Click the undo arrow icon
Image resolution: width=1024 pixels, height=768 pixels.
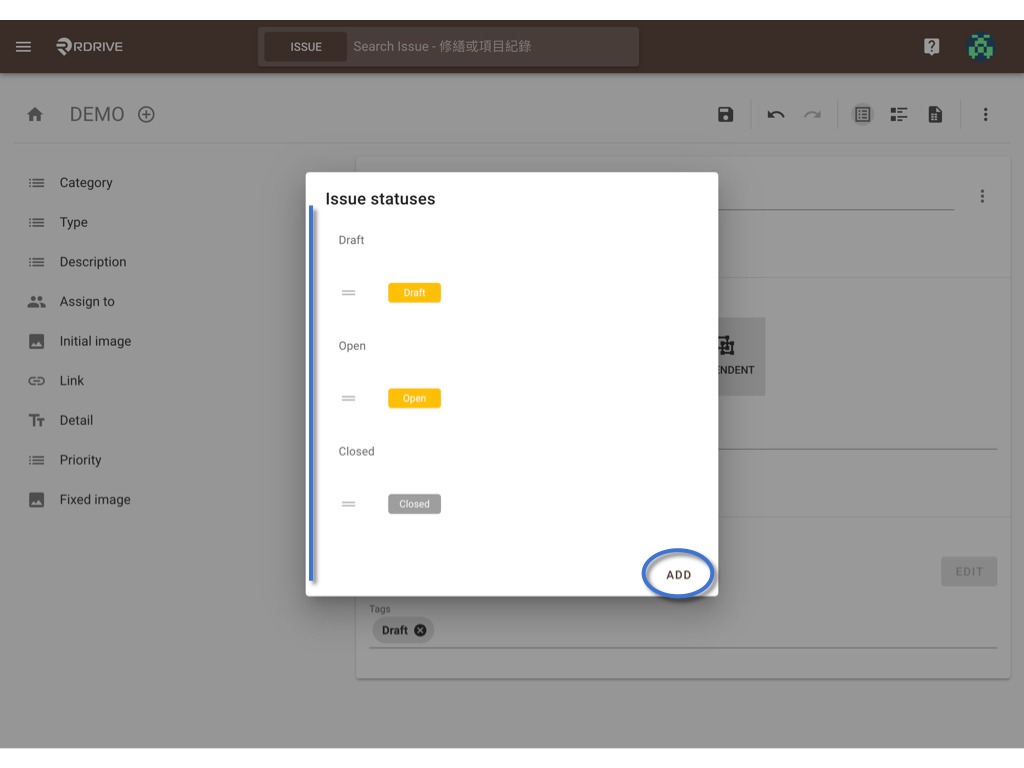click(x=776, y=115)
